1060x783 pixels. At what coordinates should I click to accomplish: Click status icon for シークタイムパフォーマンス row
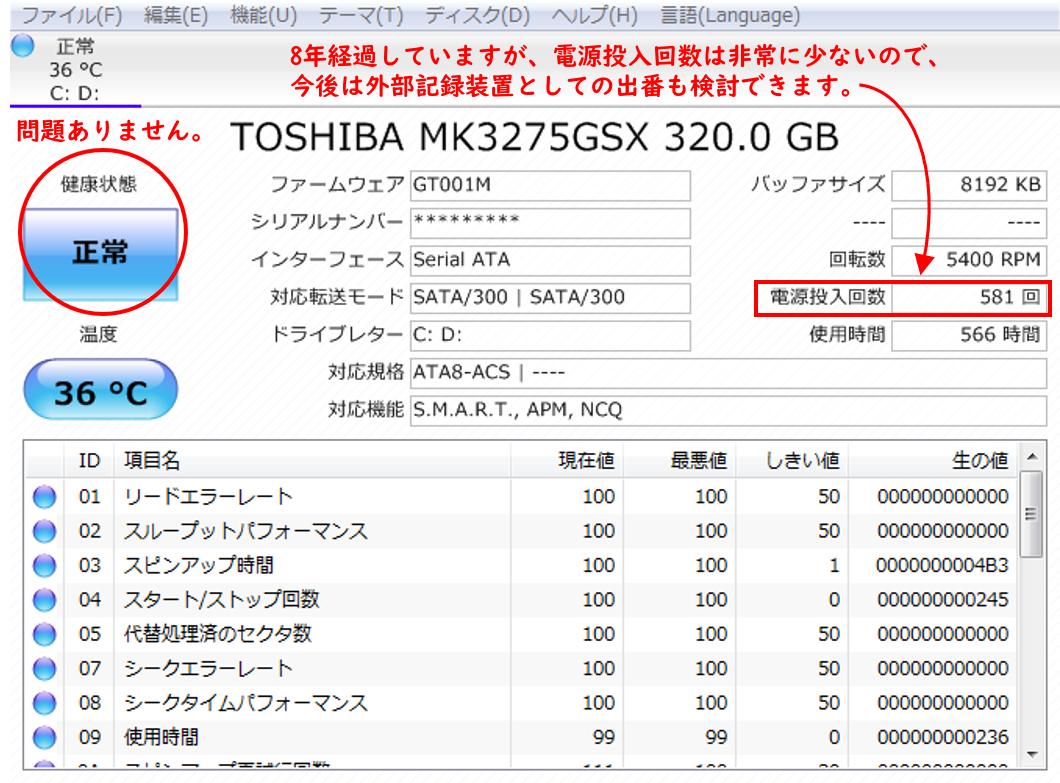45,703
